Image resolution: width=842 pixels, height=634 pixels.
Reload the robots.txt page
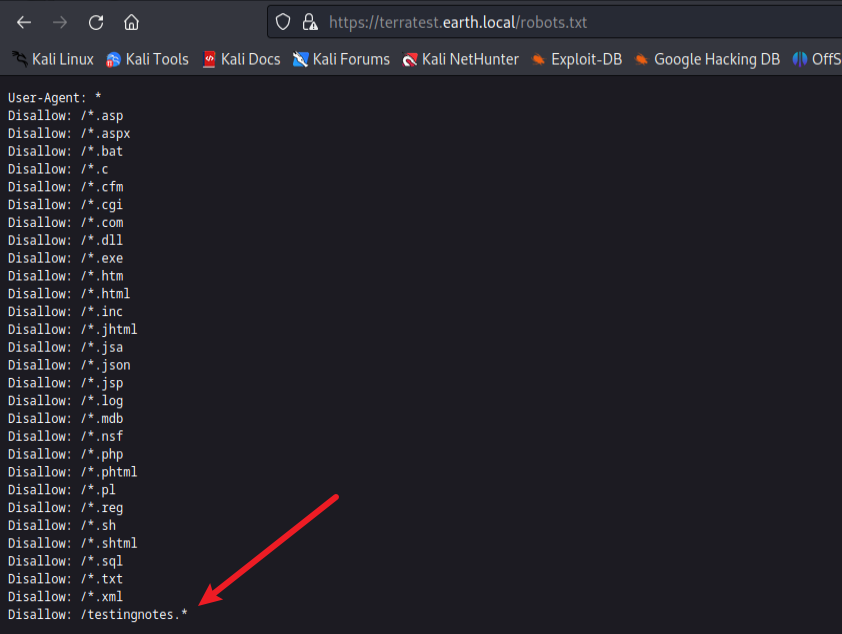pyautogui.click(x=96, y=22)
